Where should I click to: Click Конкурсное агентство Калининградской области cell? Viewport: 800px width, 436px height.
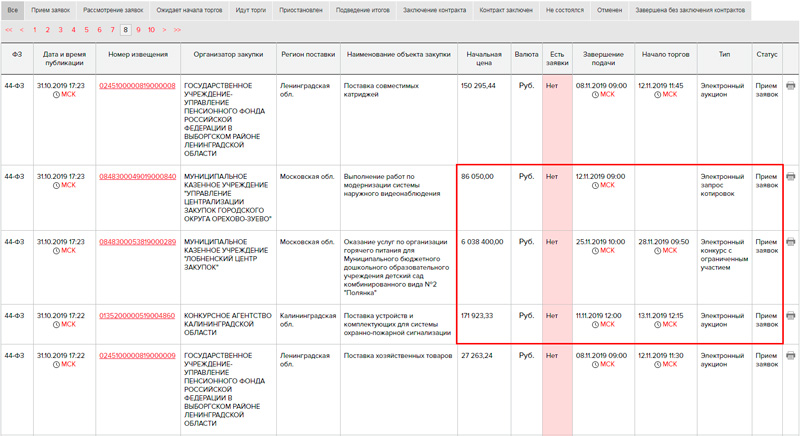coord(228,324)
